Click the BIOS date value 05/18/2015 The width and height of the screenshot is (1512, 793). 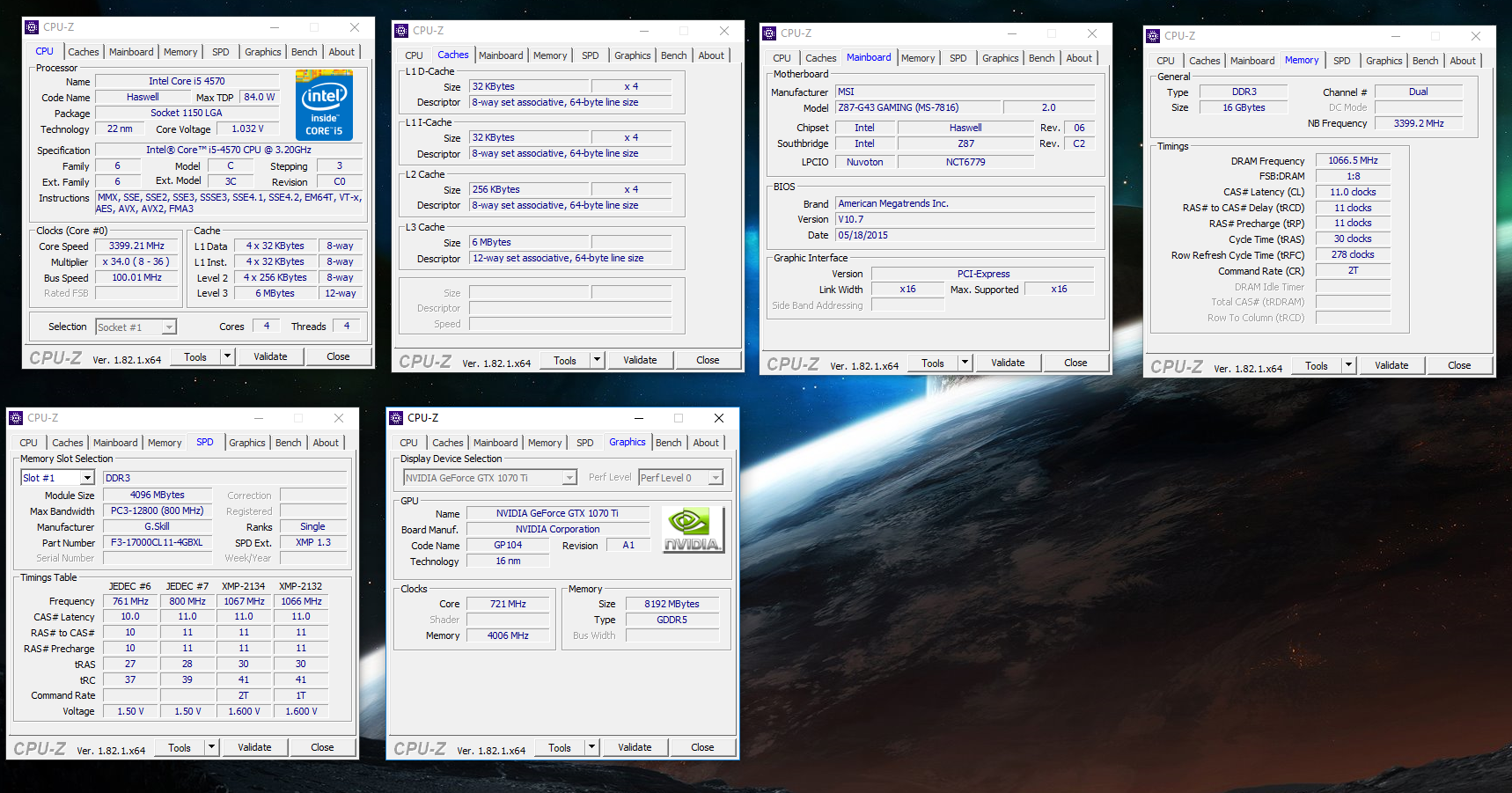pos(965,235)
